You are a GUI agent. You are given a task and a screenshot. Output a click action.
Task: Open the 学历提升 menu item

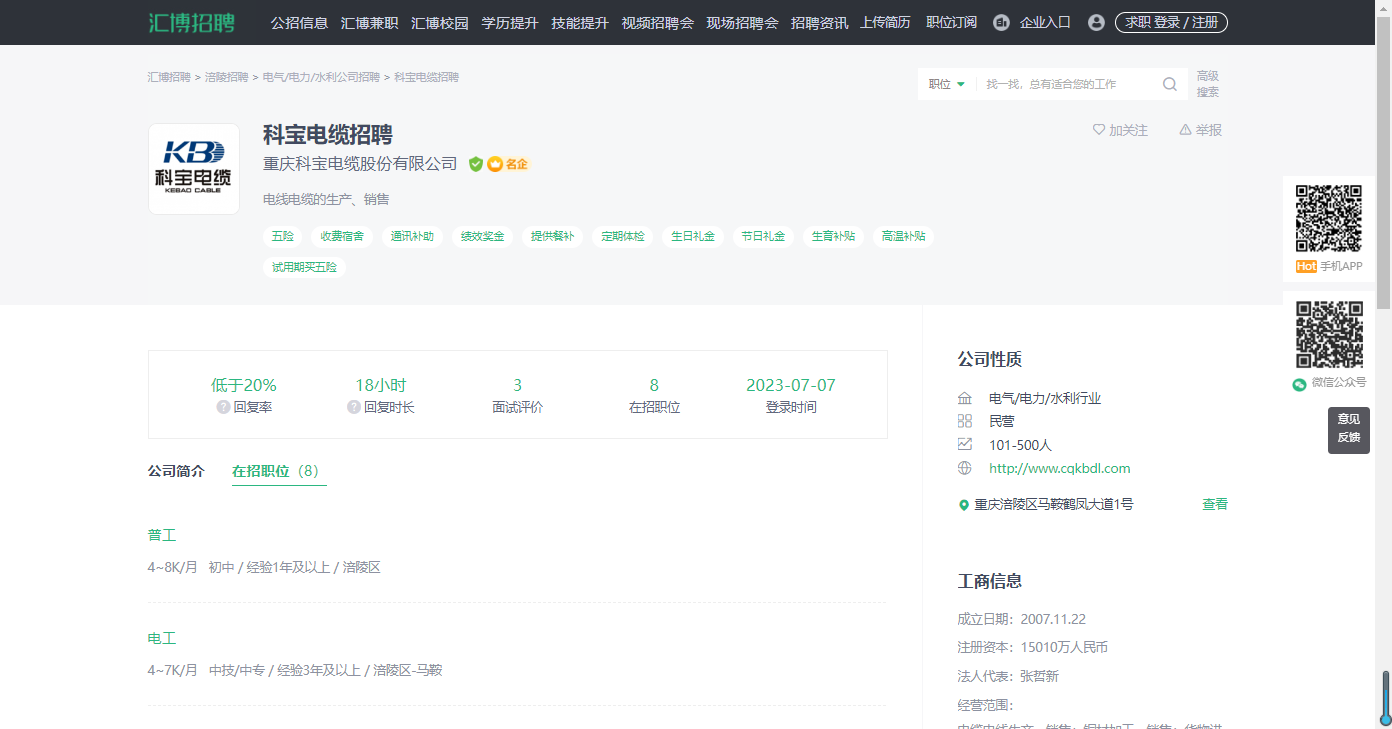[x=510, y=22]
